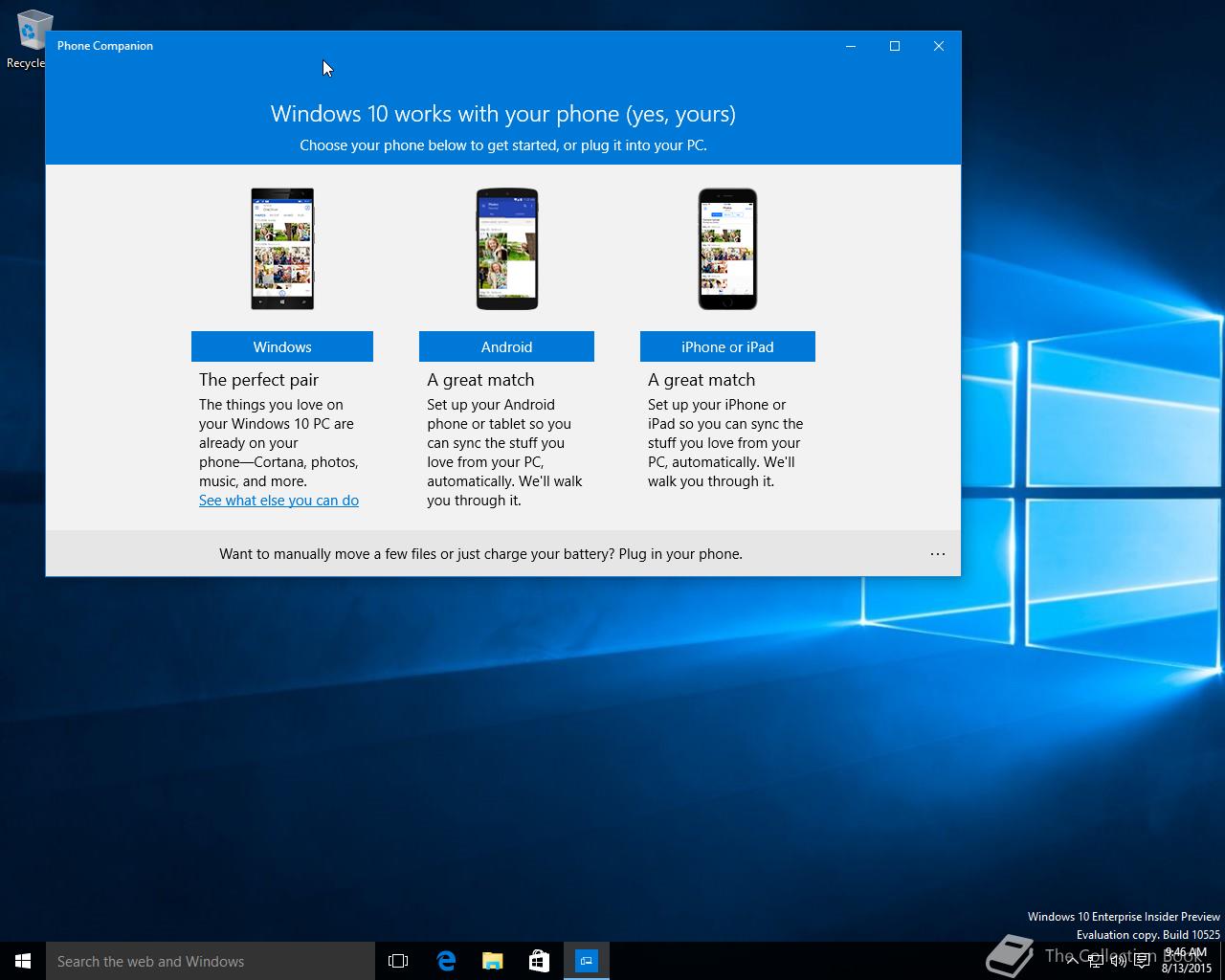Close the Phone Companion window
This screenshot has width=1225, height=980.
(x=939, y=46)
